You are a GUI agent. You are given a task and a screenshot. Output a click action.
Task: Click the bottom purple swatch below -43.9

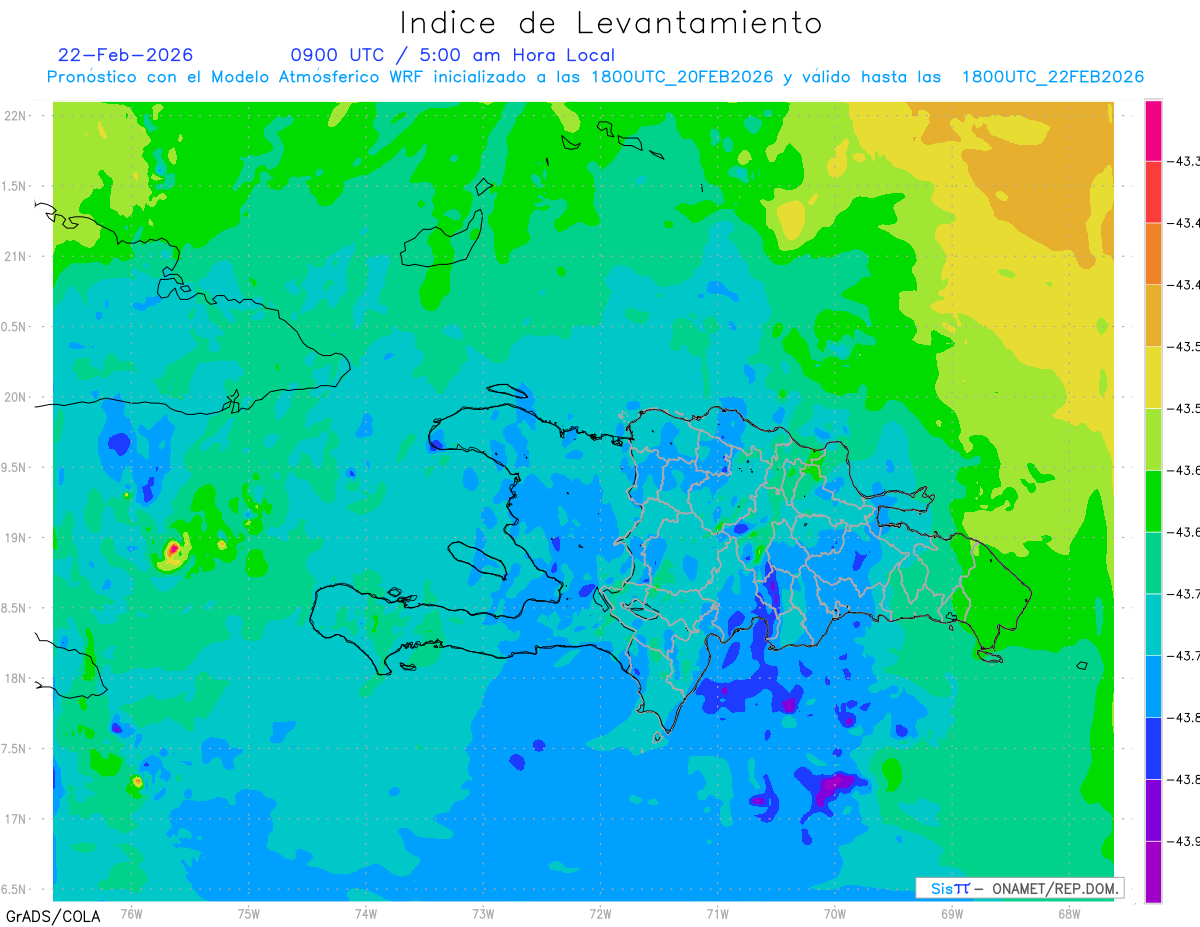point(1153,872)
